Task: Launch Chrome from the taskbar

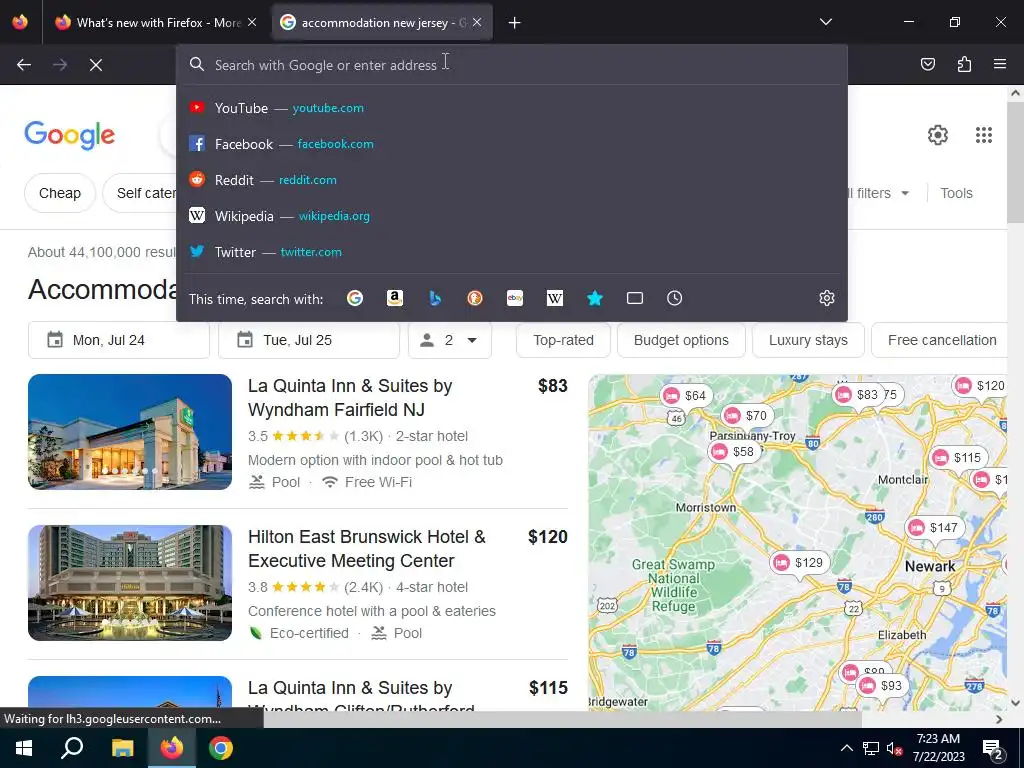Action: (221, 748)
